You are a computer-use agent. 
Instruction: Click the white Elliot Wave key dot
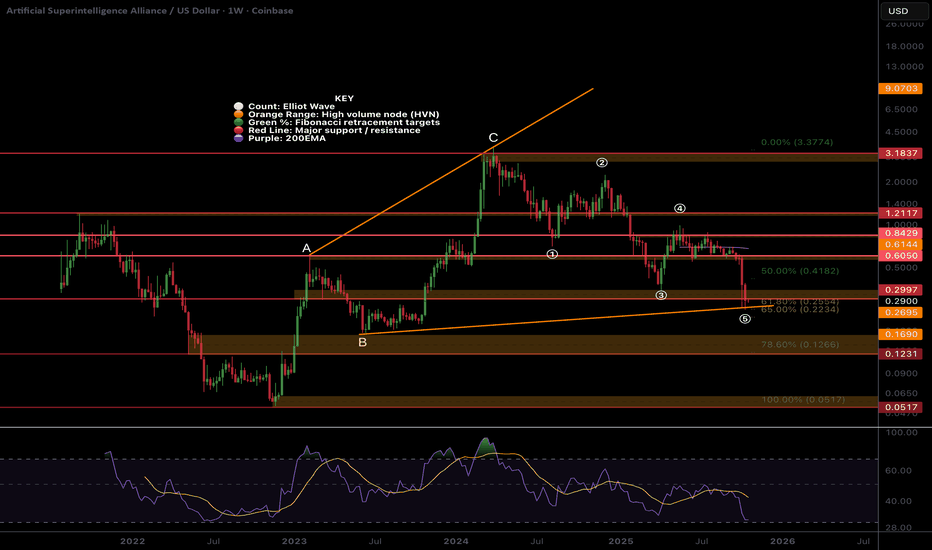235,106
